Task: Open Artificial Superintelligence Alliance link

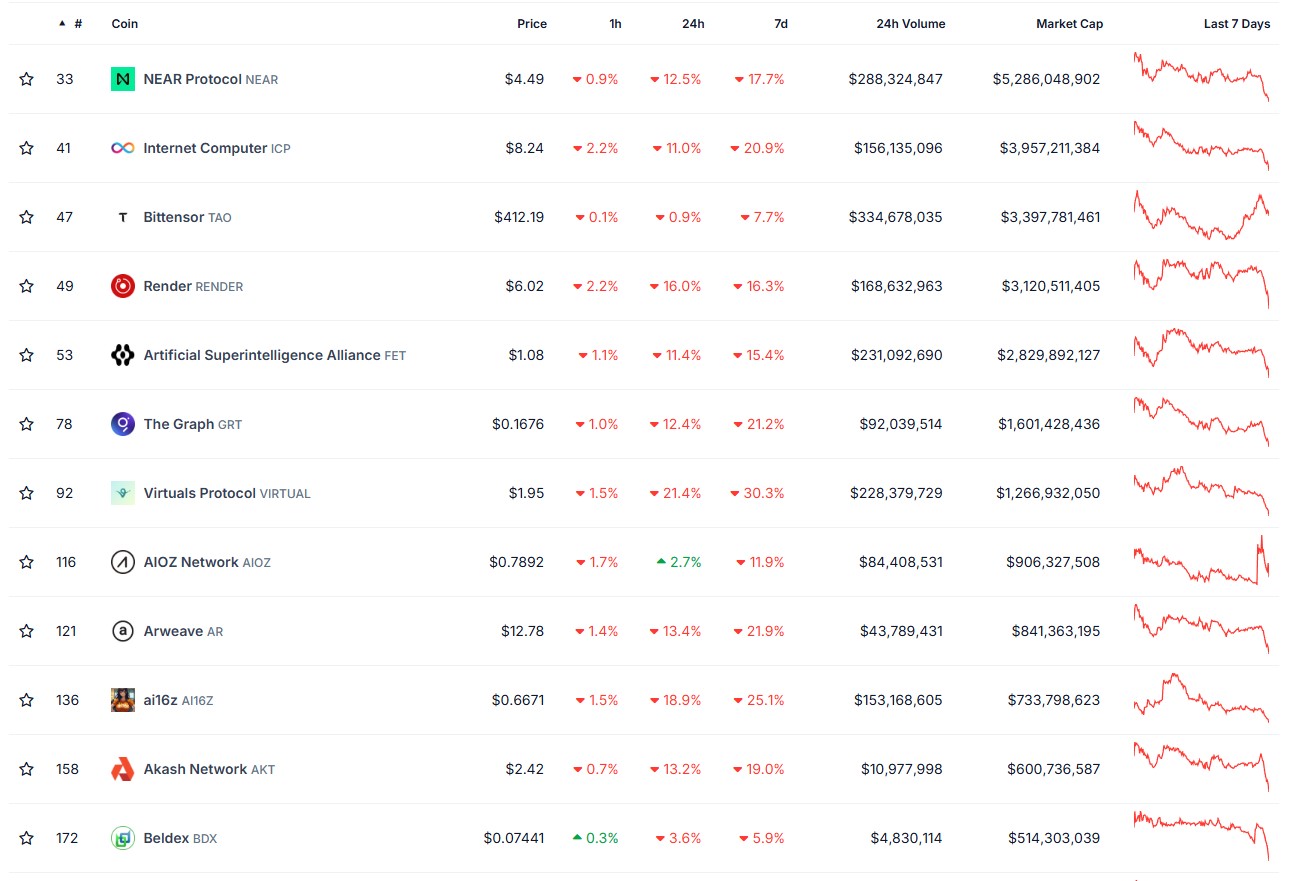Action: (x=275, y=355)
